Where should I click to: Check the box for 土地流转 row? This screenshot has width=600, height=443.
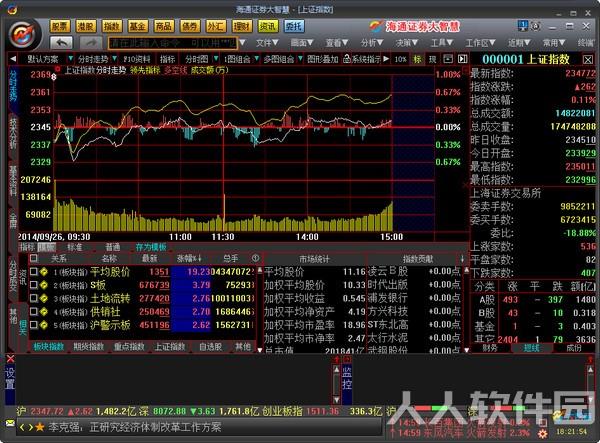pos(34,298)
